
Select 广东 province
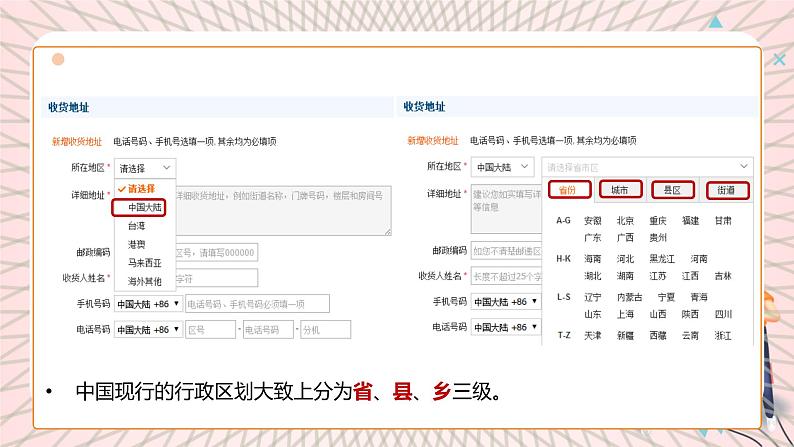592,237
